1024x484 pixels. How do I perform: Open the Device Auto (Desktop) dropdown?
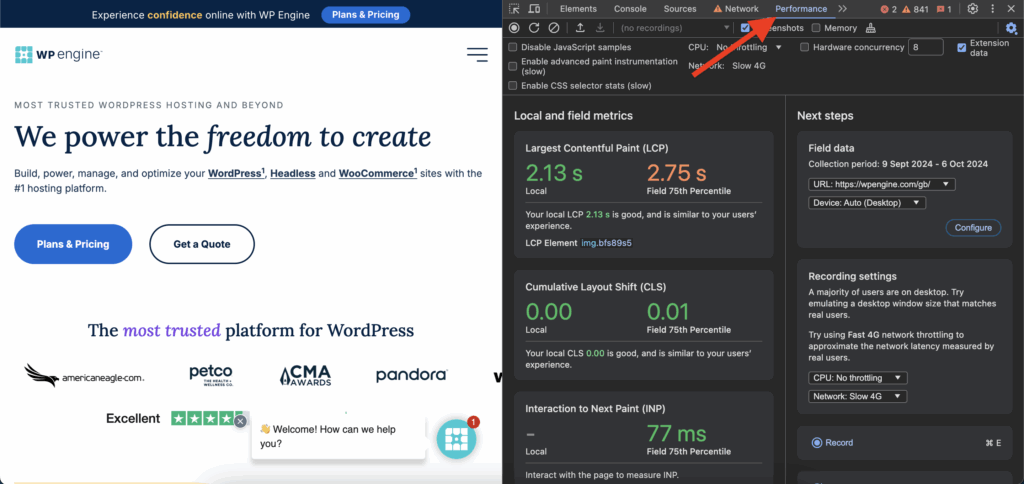(867, 203)
